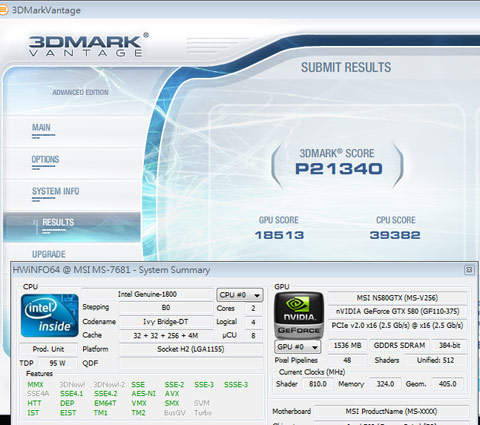
Task: Click the AVX feature label
Action: pyautogui.click(x=172, y=394)
